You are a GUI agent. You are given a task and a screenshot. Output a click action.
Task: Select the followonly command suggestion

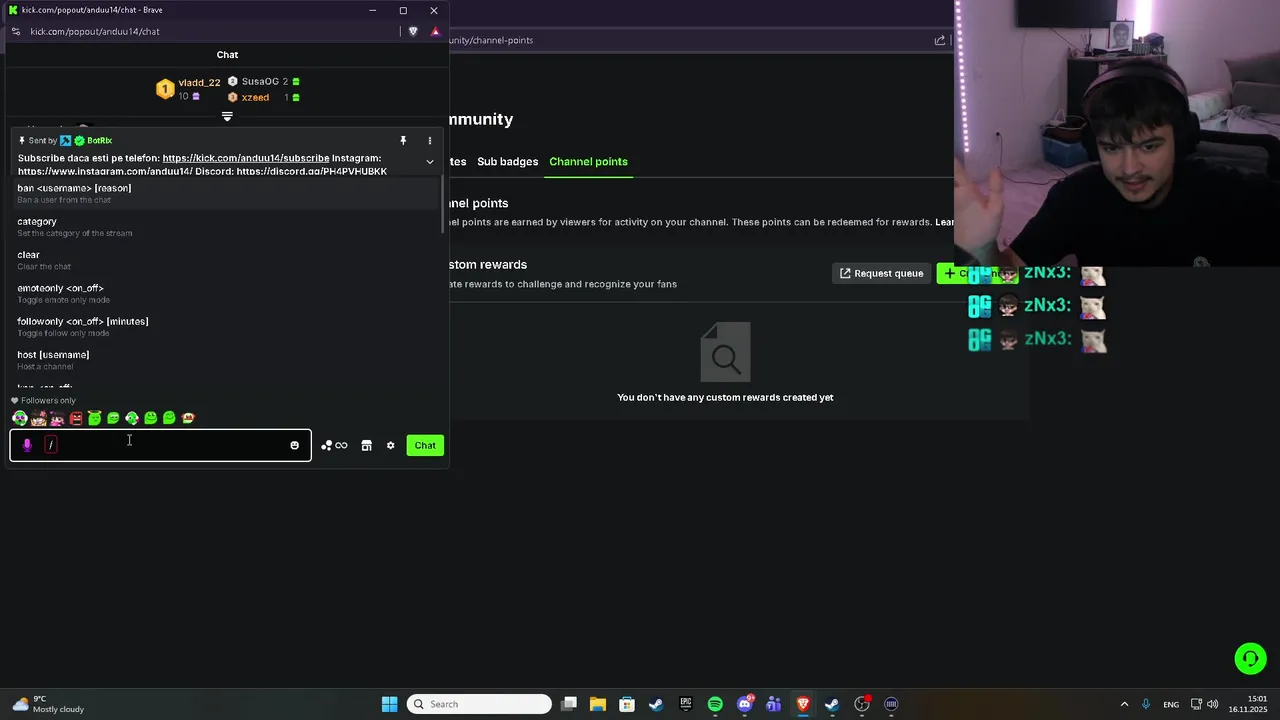pos(226,327)
